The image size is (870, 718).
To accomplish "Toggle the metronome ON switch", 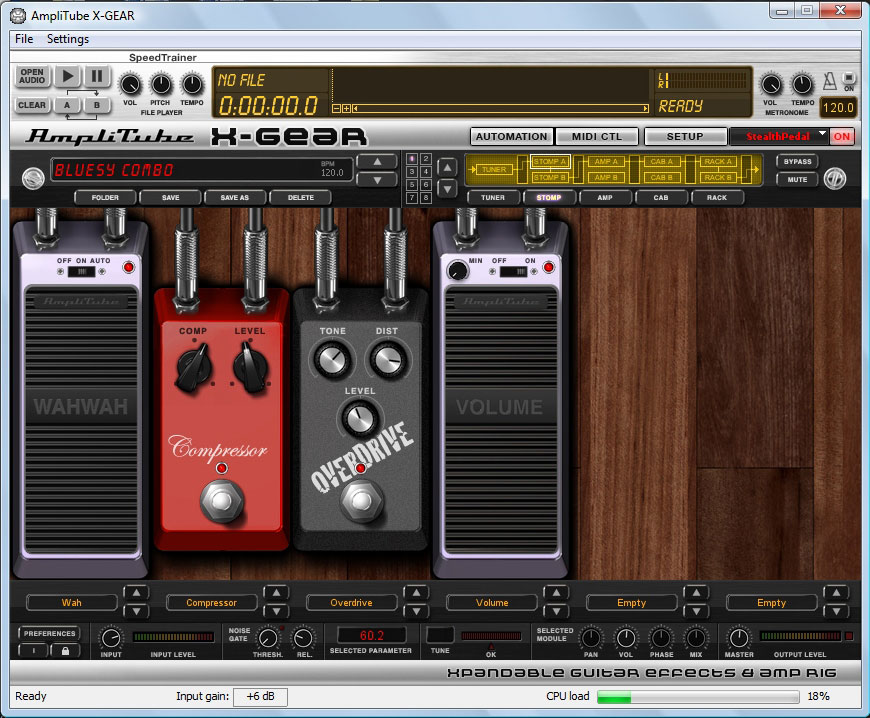I will tap(849, 78).
